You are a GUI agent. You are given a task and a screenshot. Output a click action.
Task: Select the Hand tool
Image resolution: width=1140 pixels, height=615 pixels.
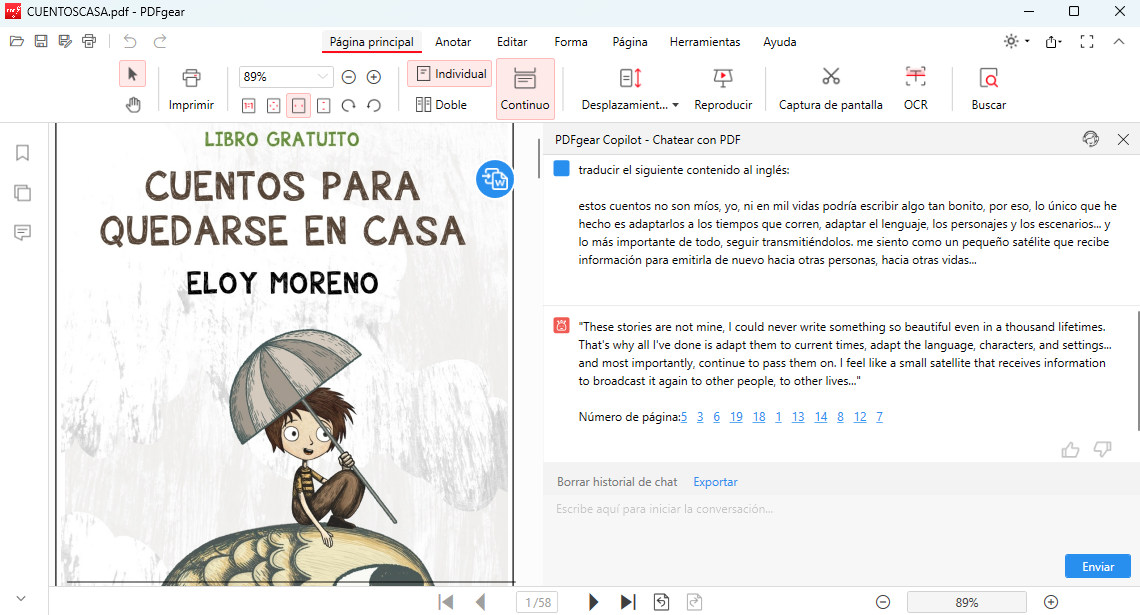133,103
